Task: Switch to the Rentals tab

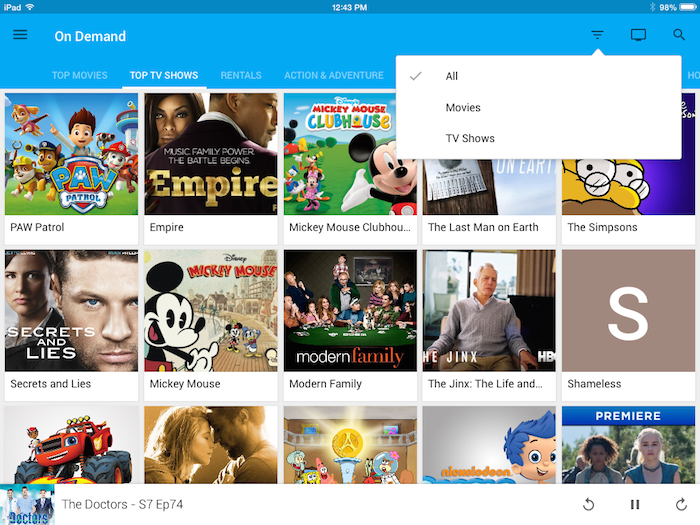Action: pyautogui.click(x=241, y=75)
